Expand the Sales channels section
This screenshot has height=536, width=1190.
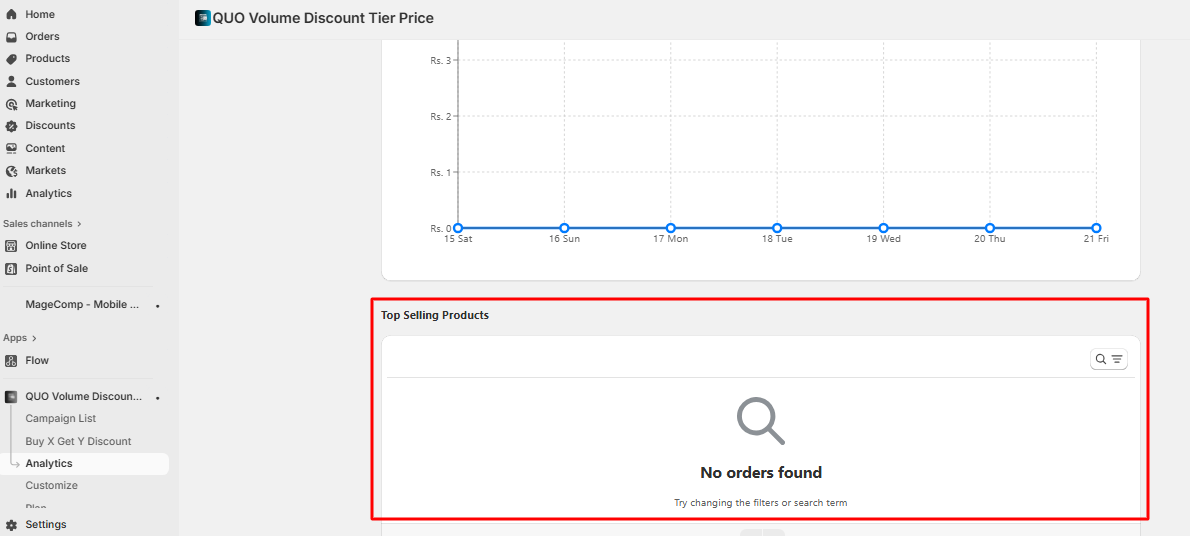pyautogui.click(x=79, y=224)
